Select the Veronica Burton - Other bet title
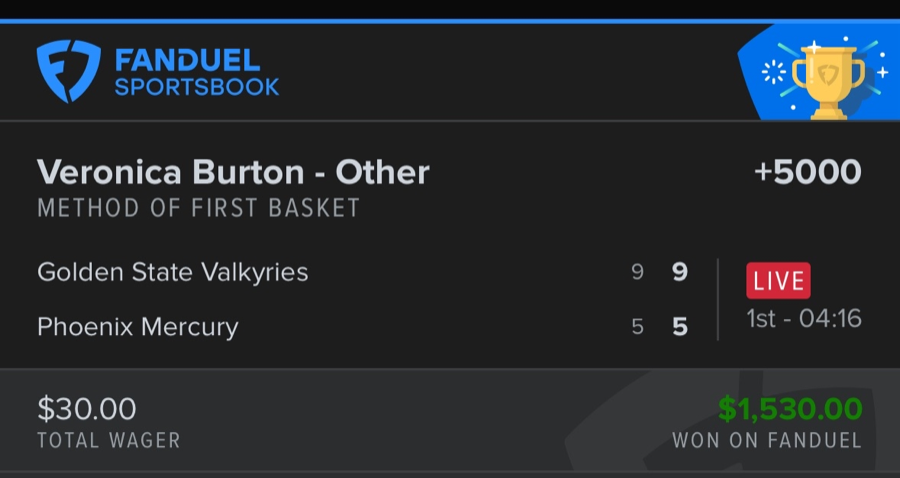The image size is (900, 478). [233, 172]
